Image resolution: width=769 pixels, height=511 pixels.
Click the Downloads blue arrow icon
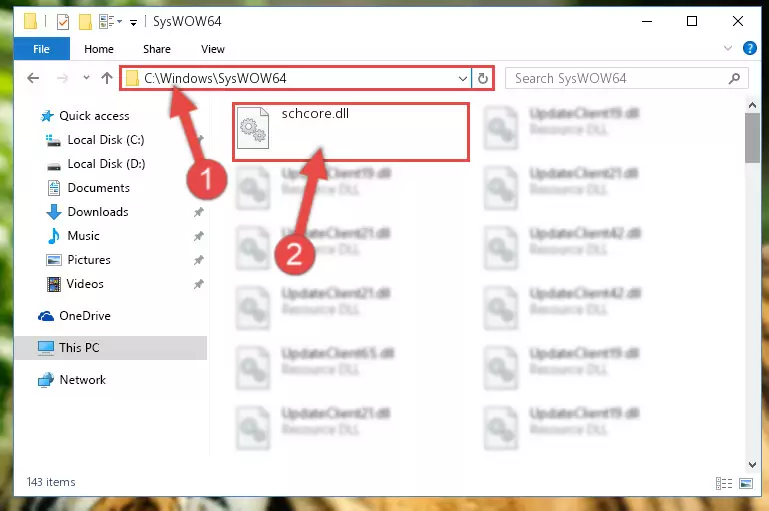point(53,212)
